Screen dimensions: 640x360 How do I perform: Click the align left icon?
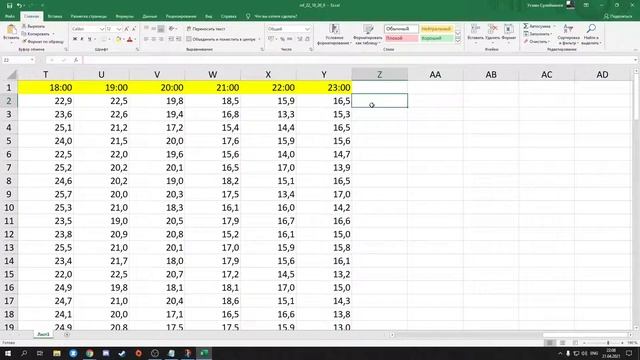pos(146,39)
